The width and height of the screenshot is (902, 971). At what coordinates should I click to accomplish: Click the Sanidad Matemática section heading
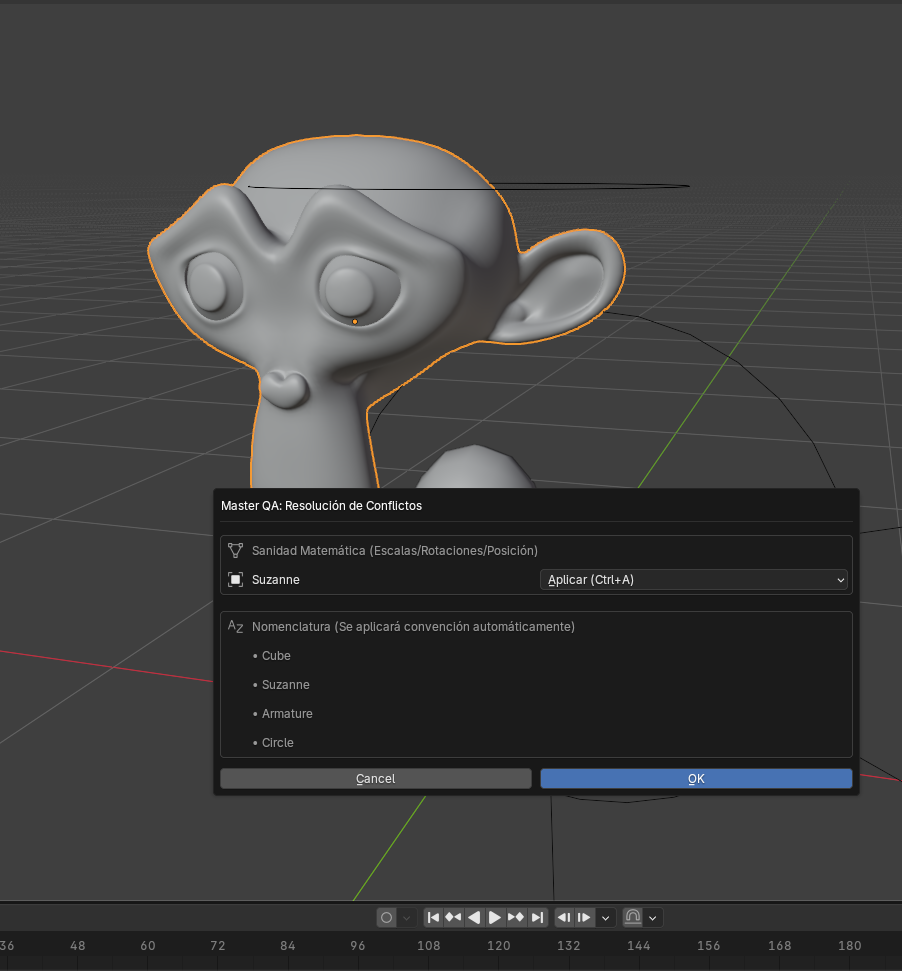(x=394, y=551)
